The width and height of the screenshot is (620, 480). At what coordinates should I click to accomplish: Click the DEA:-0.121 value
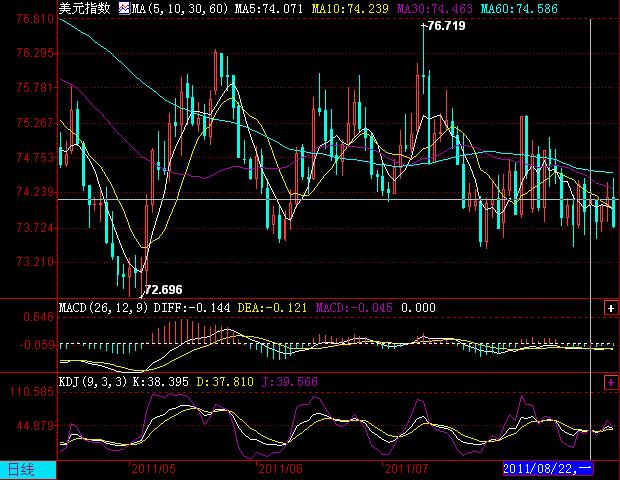click(x=272, y=308)
